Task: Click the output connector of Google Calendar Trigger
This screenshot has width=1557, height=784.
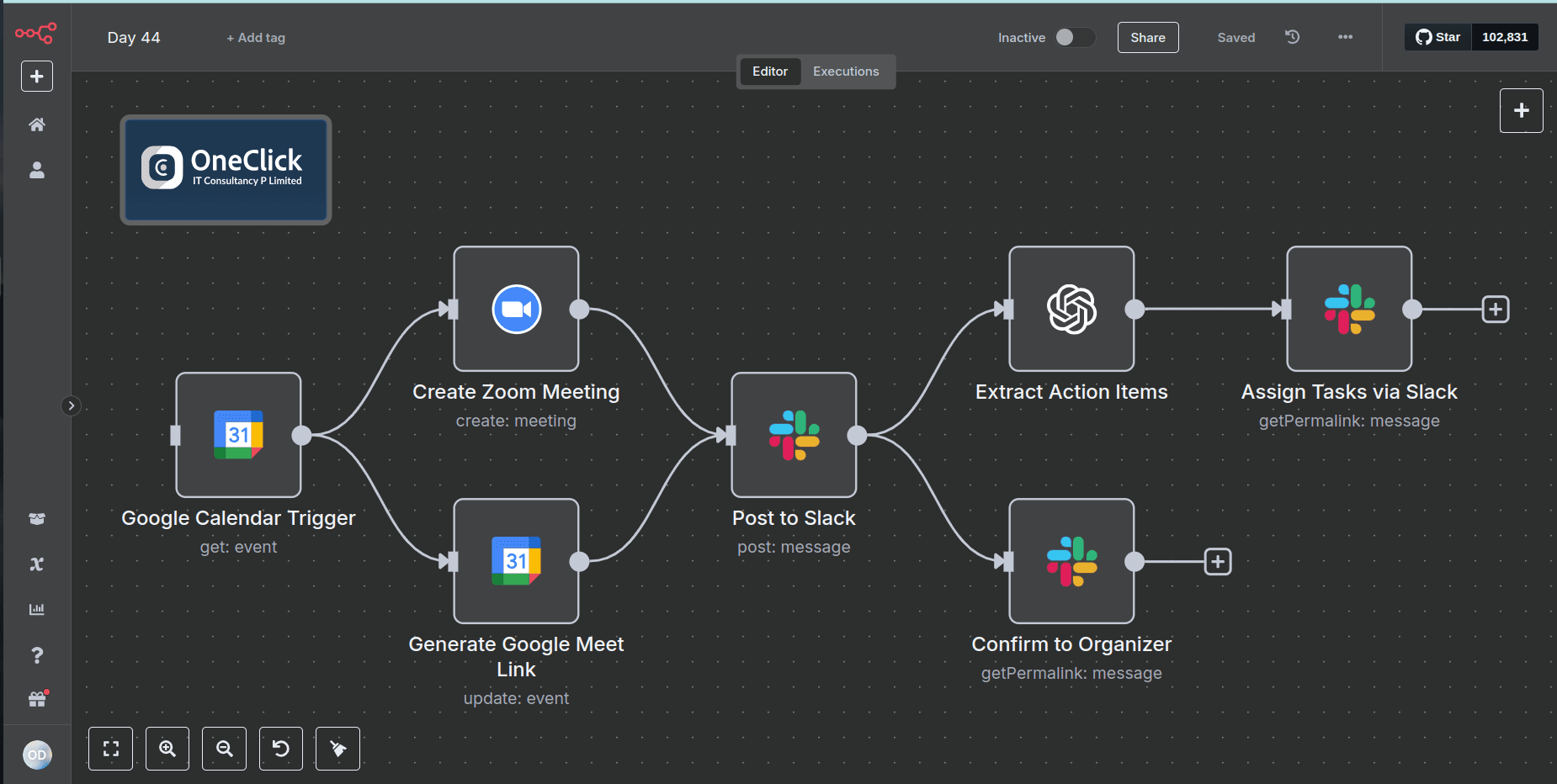Action: coord(301,435)
